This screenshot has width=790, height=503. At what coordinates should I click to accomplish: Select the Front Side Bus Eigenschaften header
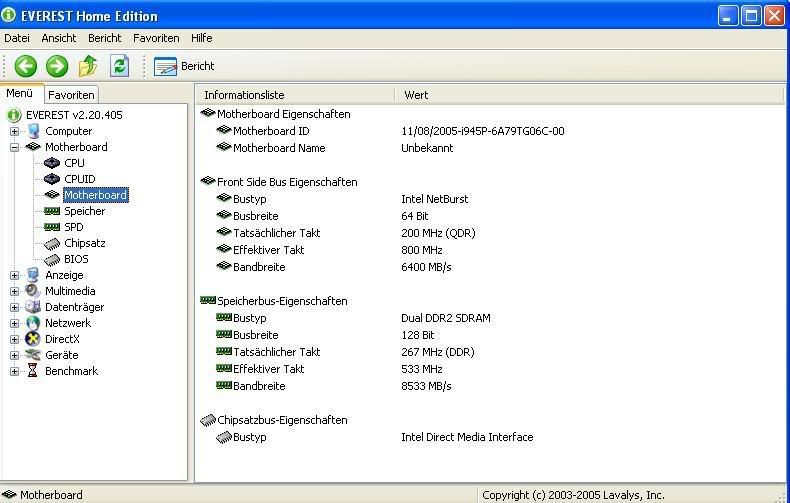[x=287, y=182]
